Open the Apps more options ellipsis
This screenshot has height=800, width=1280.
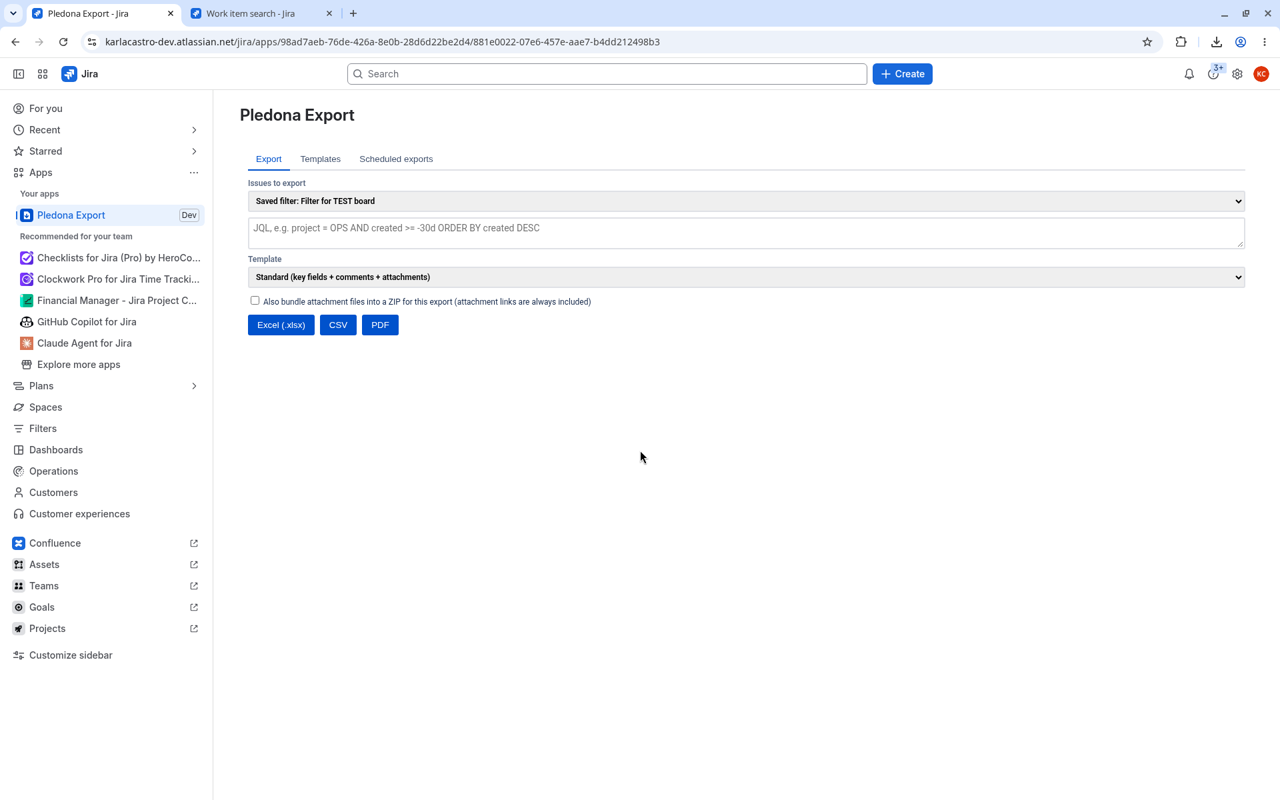[x=194, y=173]
